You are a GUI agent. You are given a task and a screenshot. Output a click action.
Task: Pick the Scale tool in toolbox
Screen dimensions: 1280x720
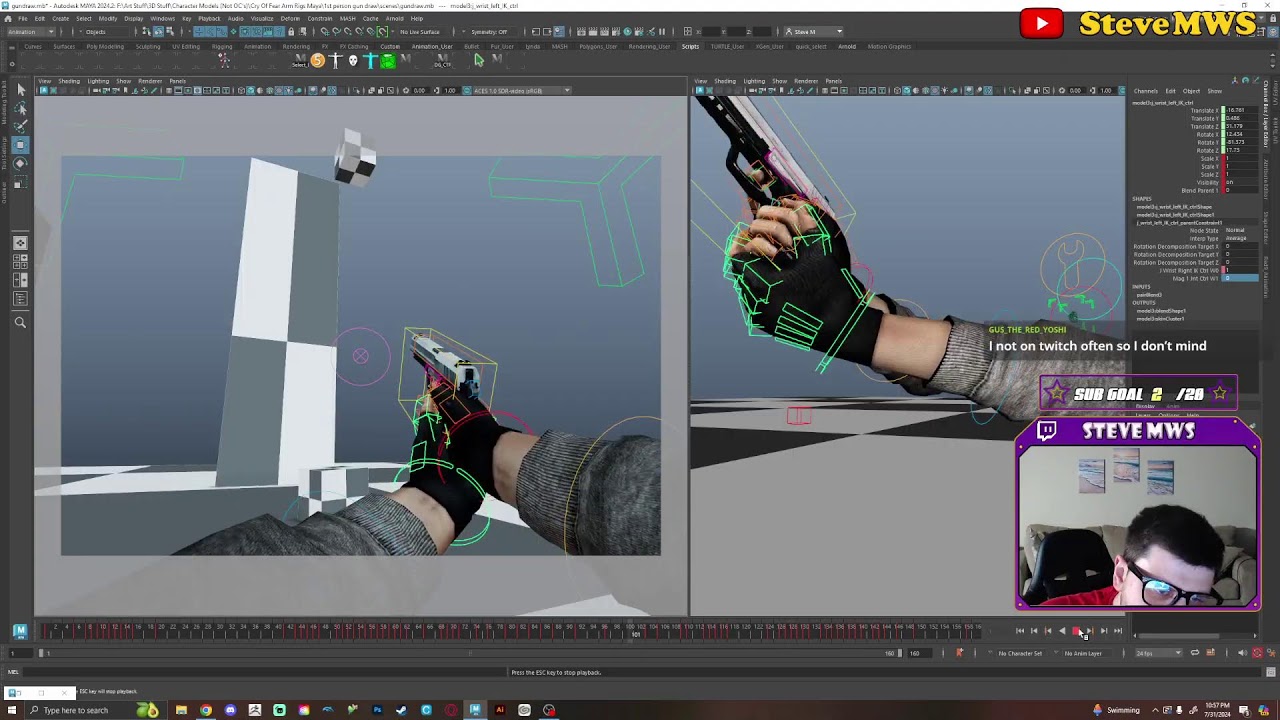pyautogui.click(x=20, y=182)
